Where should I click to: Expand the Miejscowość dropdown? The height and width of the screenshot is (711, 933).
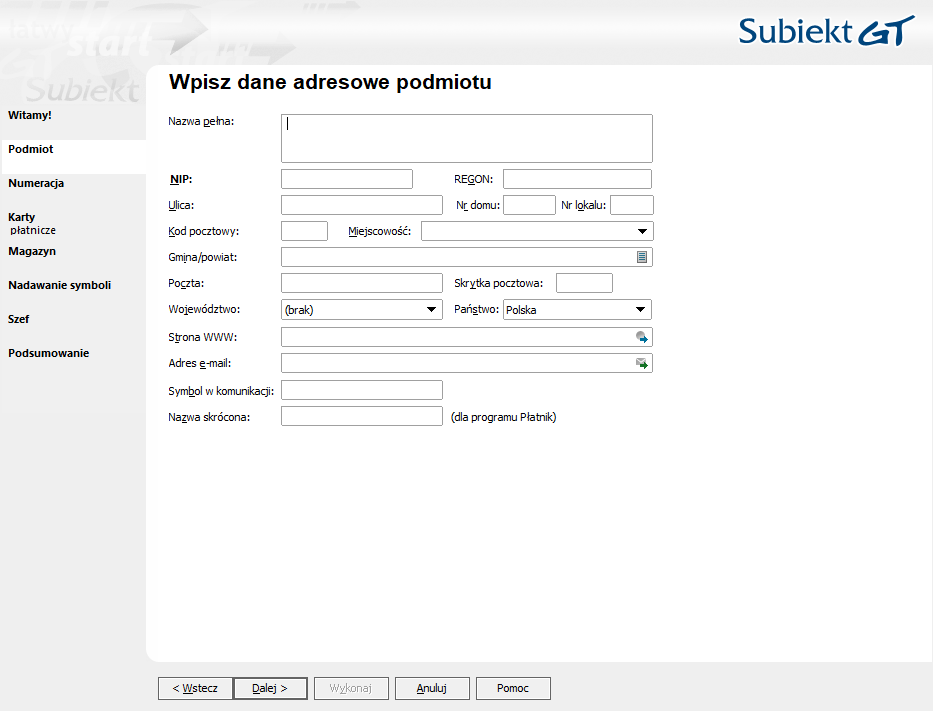642,231
